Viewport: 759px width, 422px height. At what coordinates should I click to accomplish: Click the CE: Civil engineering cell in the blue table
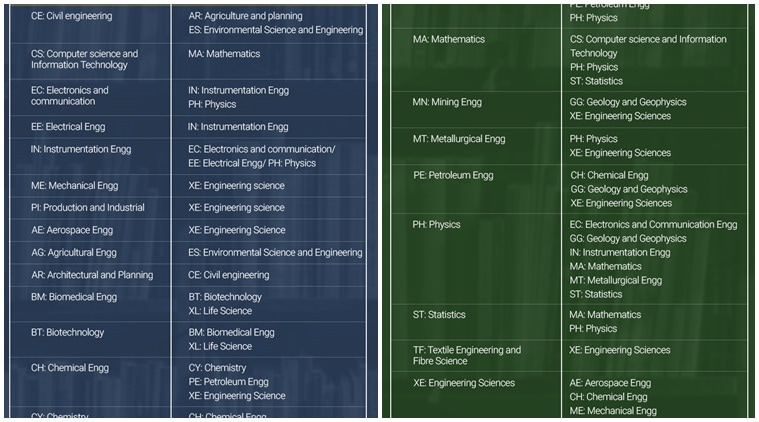point(72,17)
